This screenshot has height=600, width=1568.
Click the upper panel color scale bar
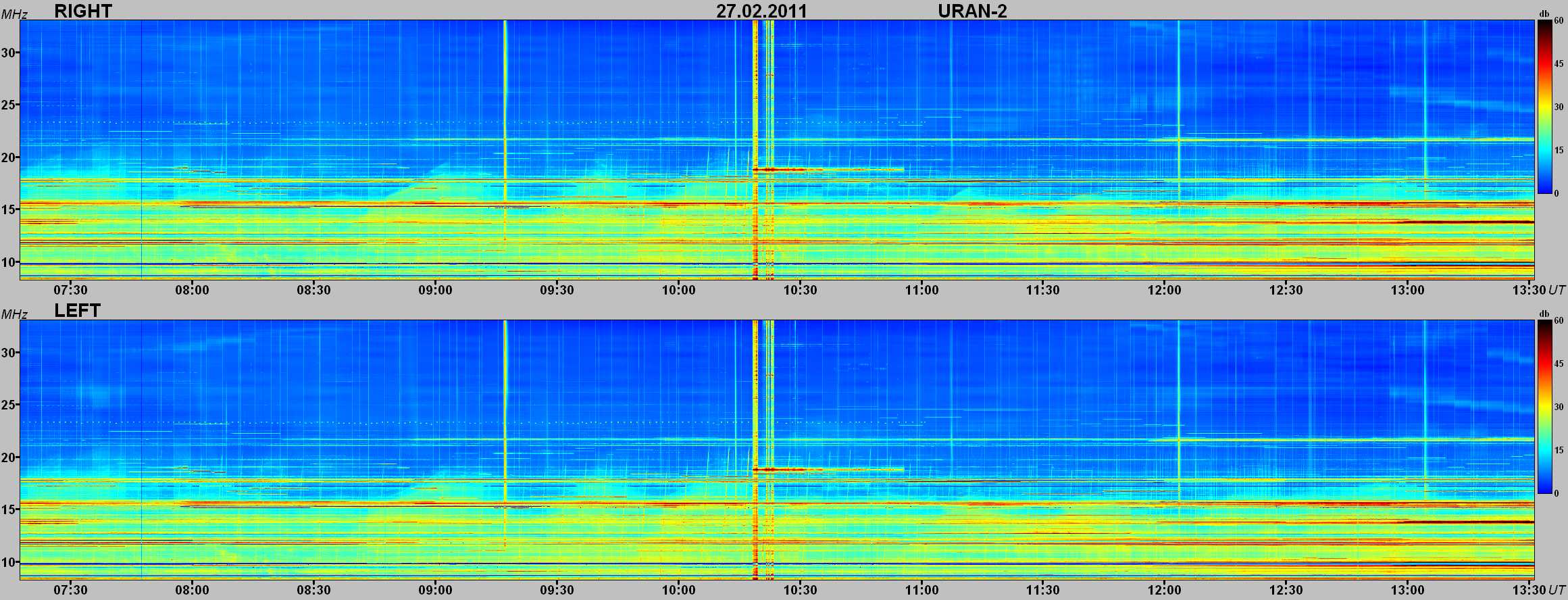(1544, 107)
